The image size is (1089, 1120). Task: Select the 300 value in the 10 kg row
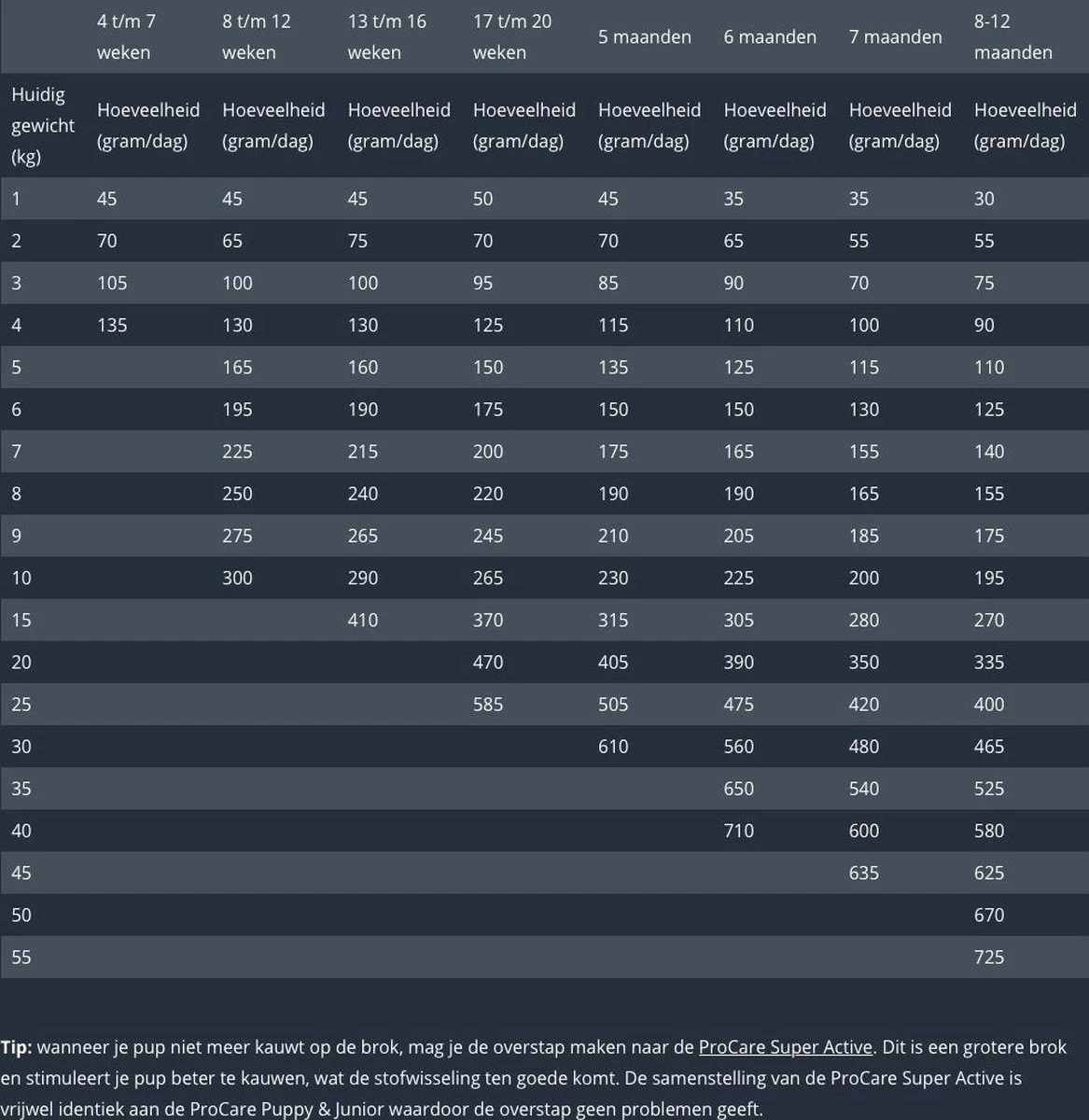point(237,578)
